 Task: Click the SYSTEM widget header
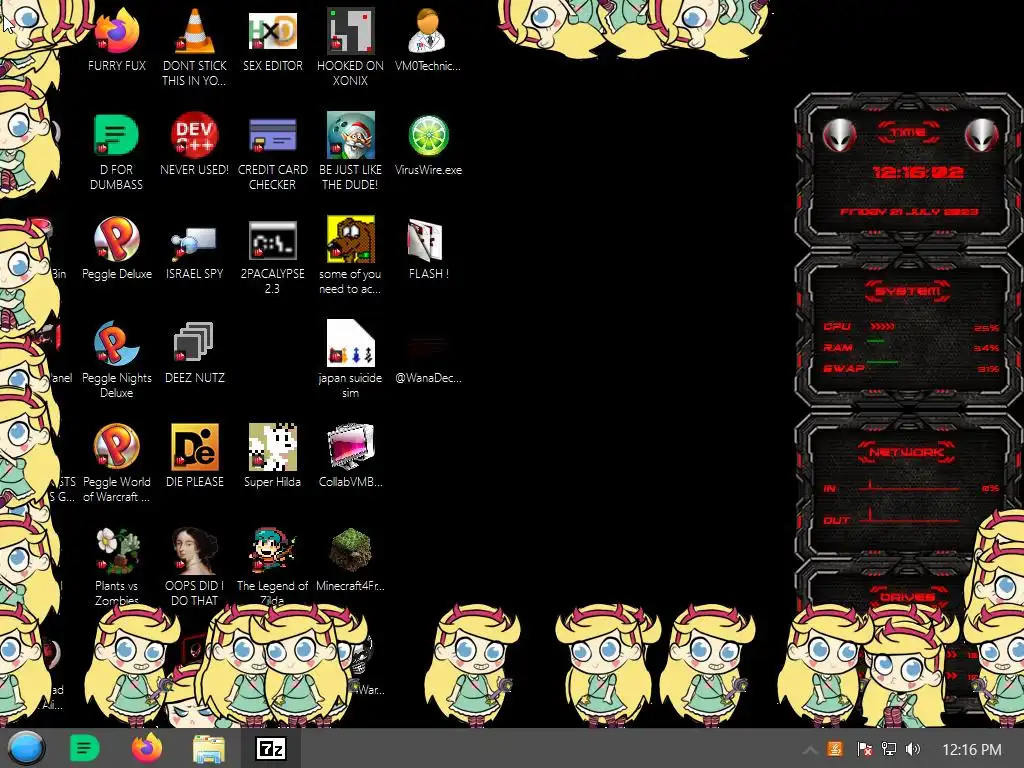tap(908, 291)
